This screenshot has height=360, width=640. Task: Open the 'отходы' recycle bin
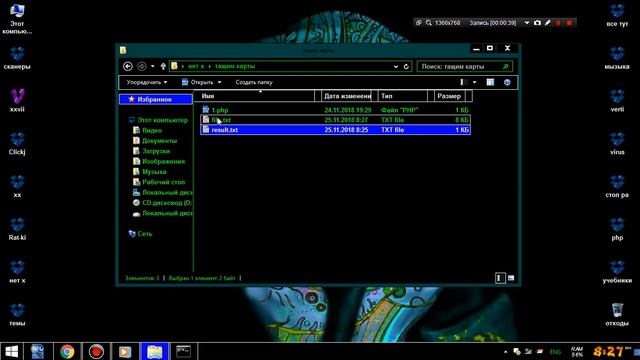pos(617,315)
